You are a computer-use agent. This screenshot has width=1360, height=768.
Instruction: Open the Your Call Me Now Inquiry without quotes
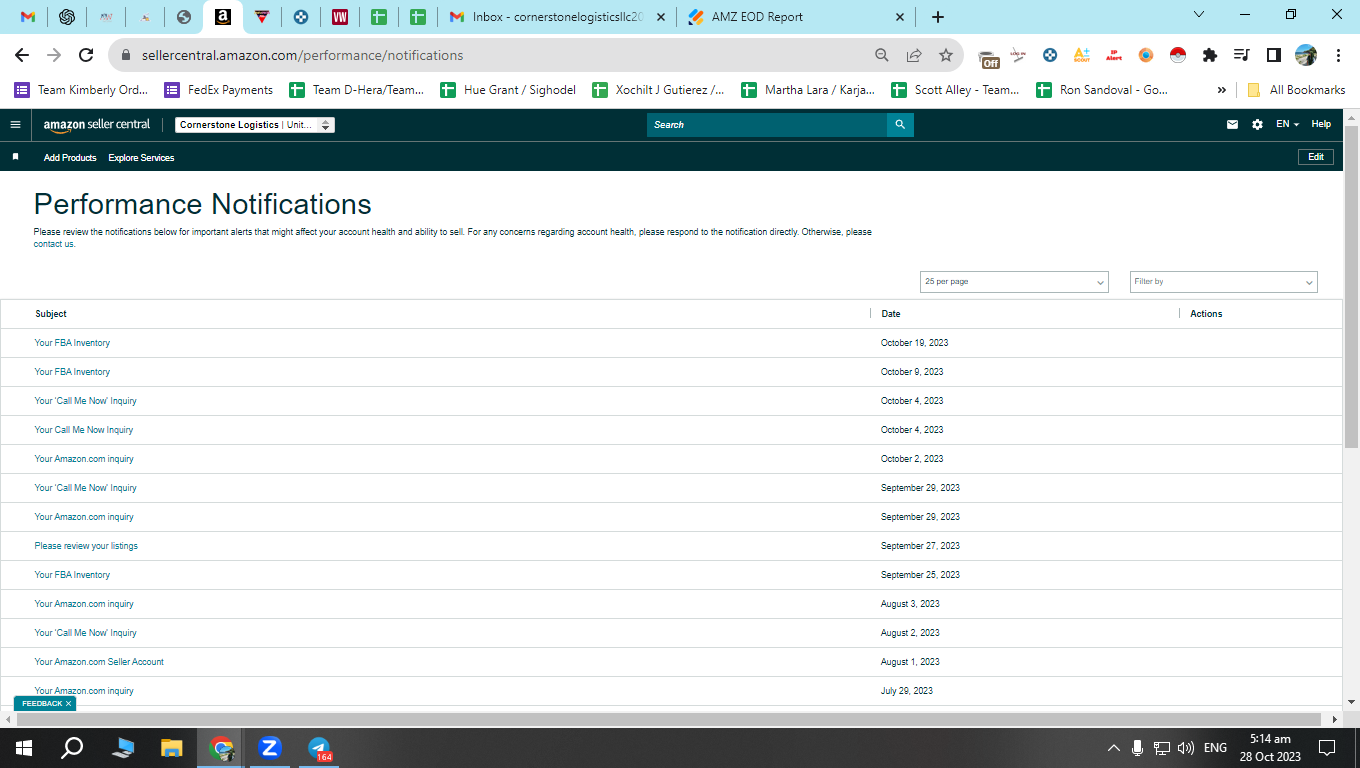(84, 430)
